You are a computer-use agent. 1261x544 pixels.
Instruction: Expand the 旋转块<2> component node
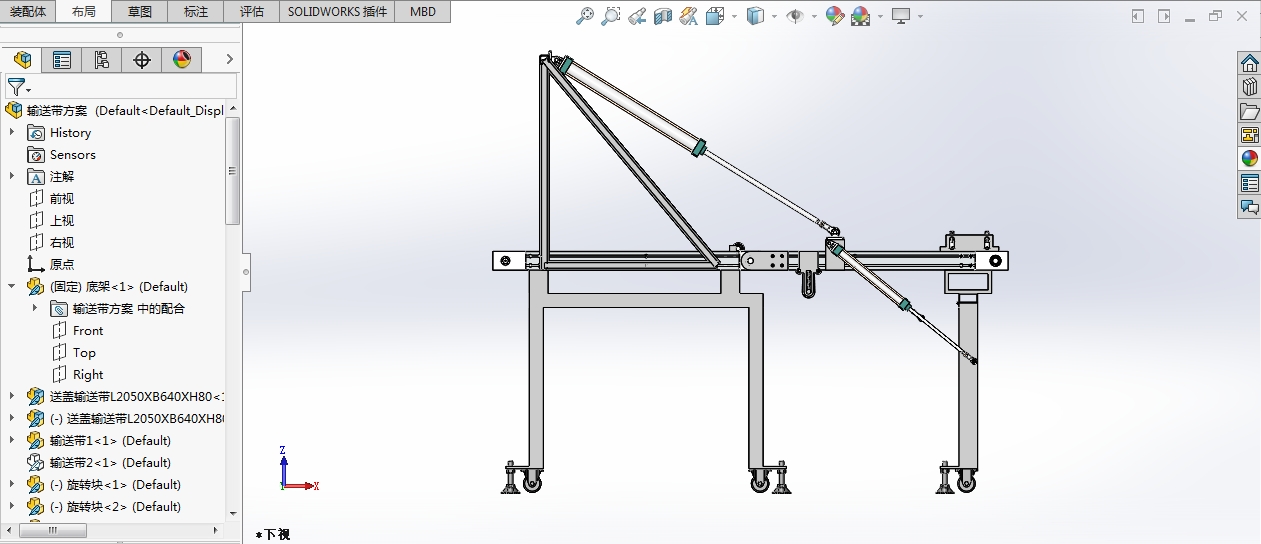point(12,506)
